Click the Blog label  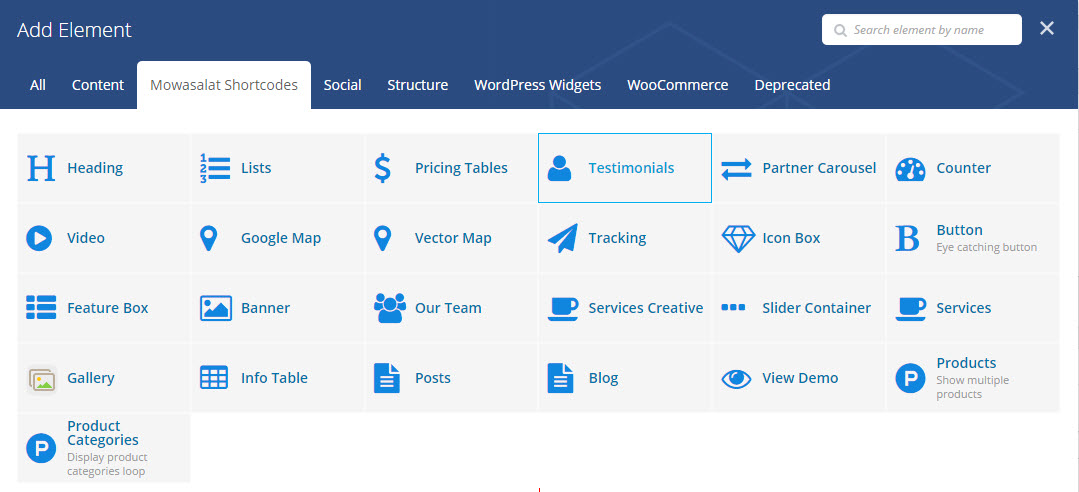coord(603,378)
